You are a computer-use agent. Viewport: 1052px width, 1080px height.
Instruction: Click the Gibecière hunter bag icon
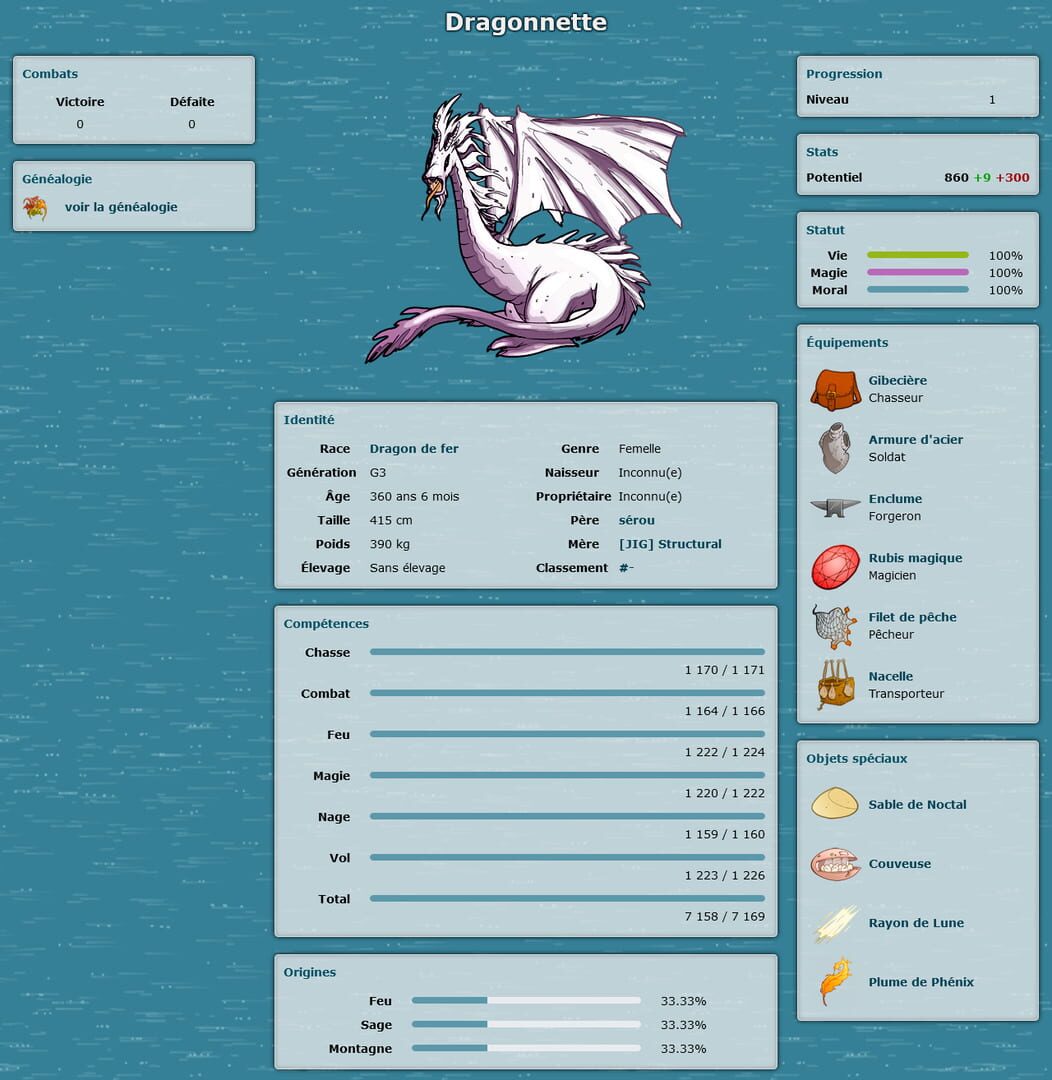point(834,389)
